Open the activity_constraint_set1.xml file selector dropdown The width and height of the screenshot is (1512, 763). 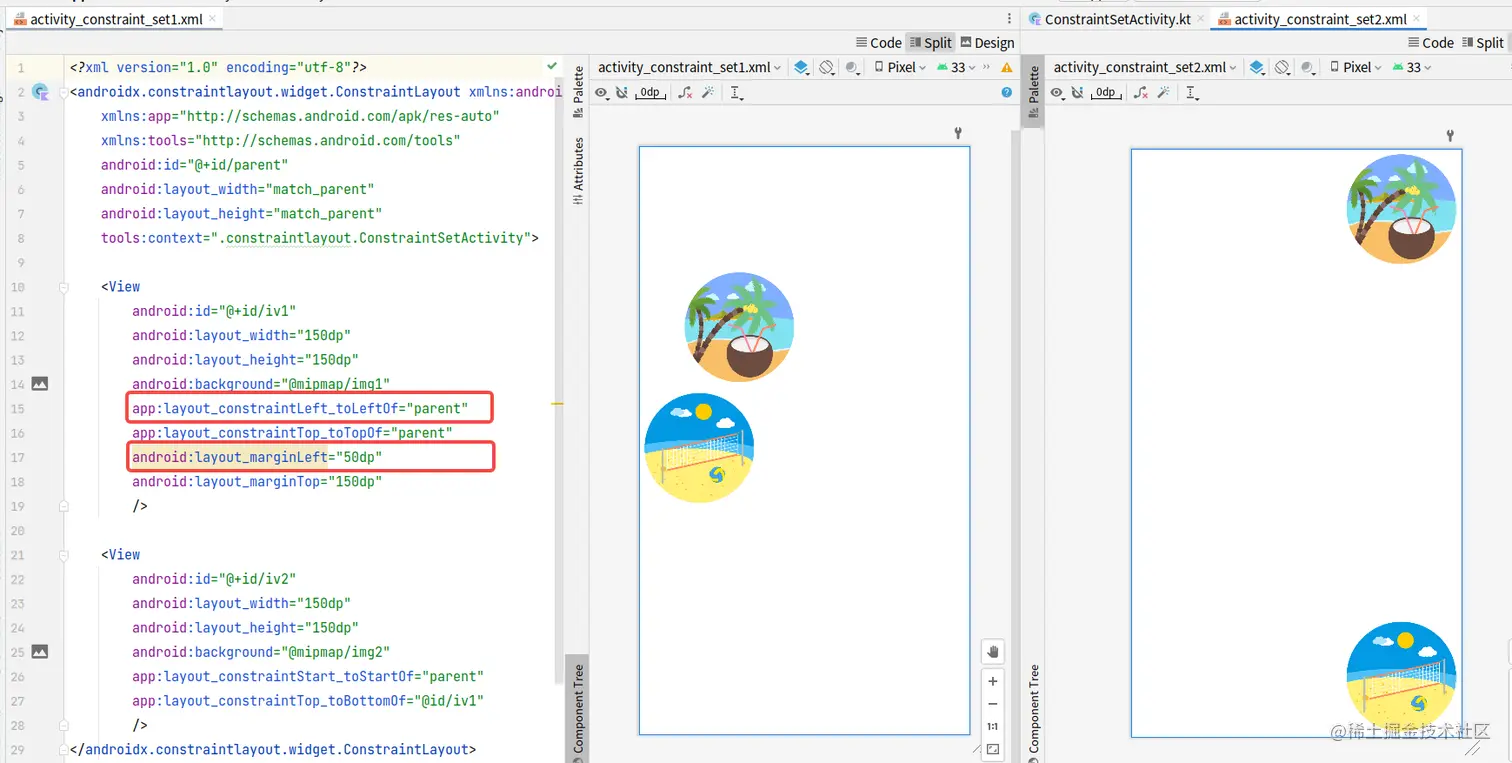point(687,67)
